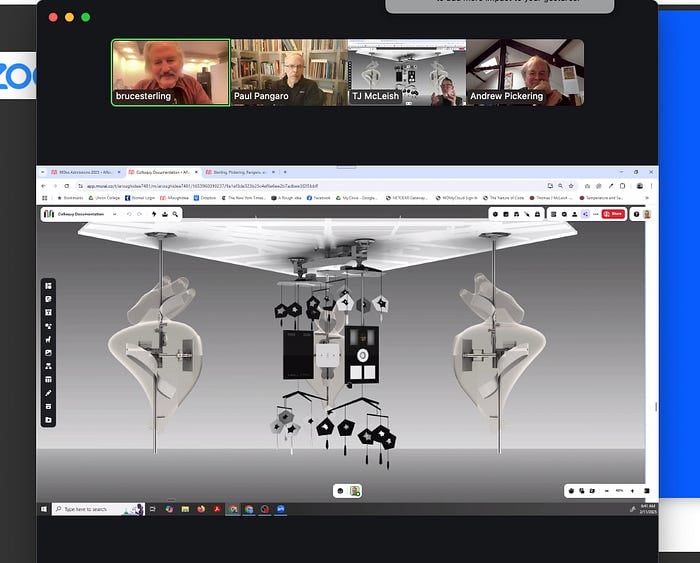
Task: Open File Explorer from the taskbar
Action: click(x=185, y=509)
